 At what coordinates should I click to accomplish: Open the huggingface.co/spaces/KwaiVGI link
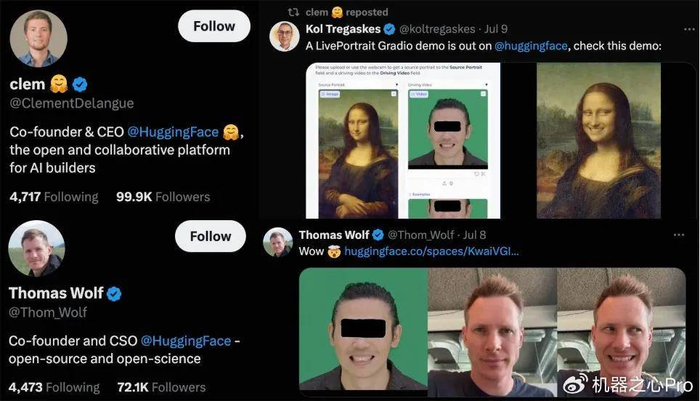tap(431, 251)
